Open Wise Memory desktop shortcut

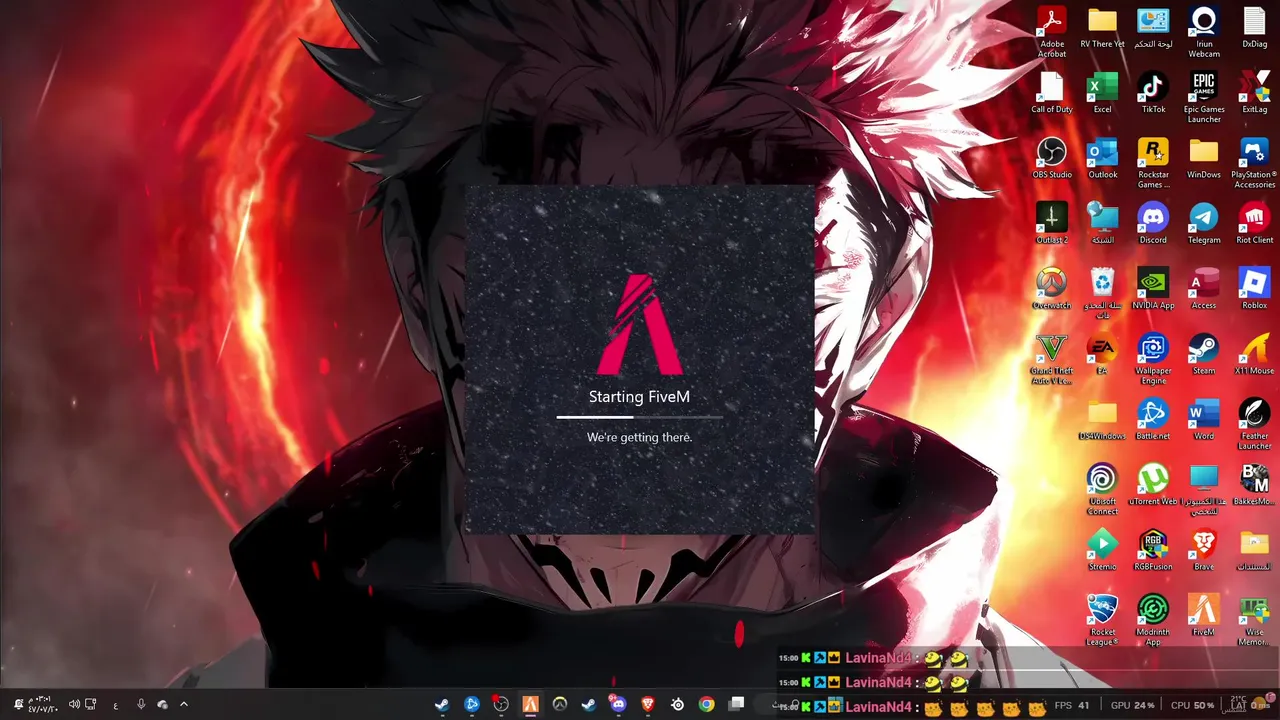tap(1254, 618)
